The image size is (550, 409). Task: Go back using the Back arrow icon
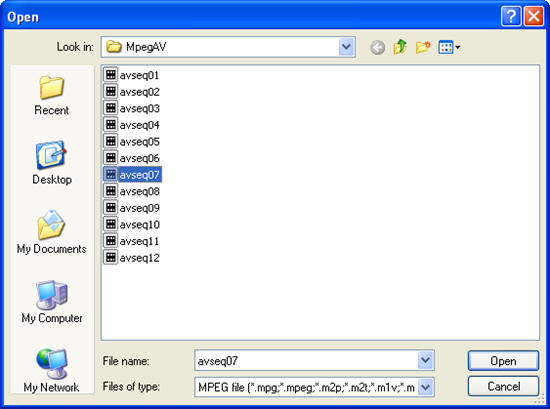point(377,47)
